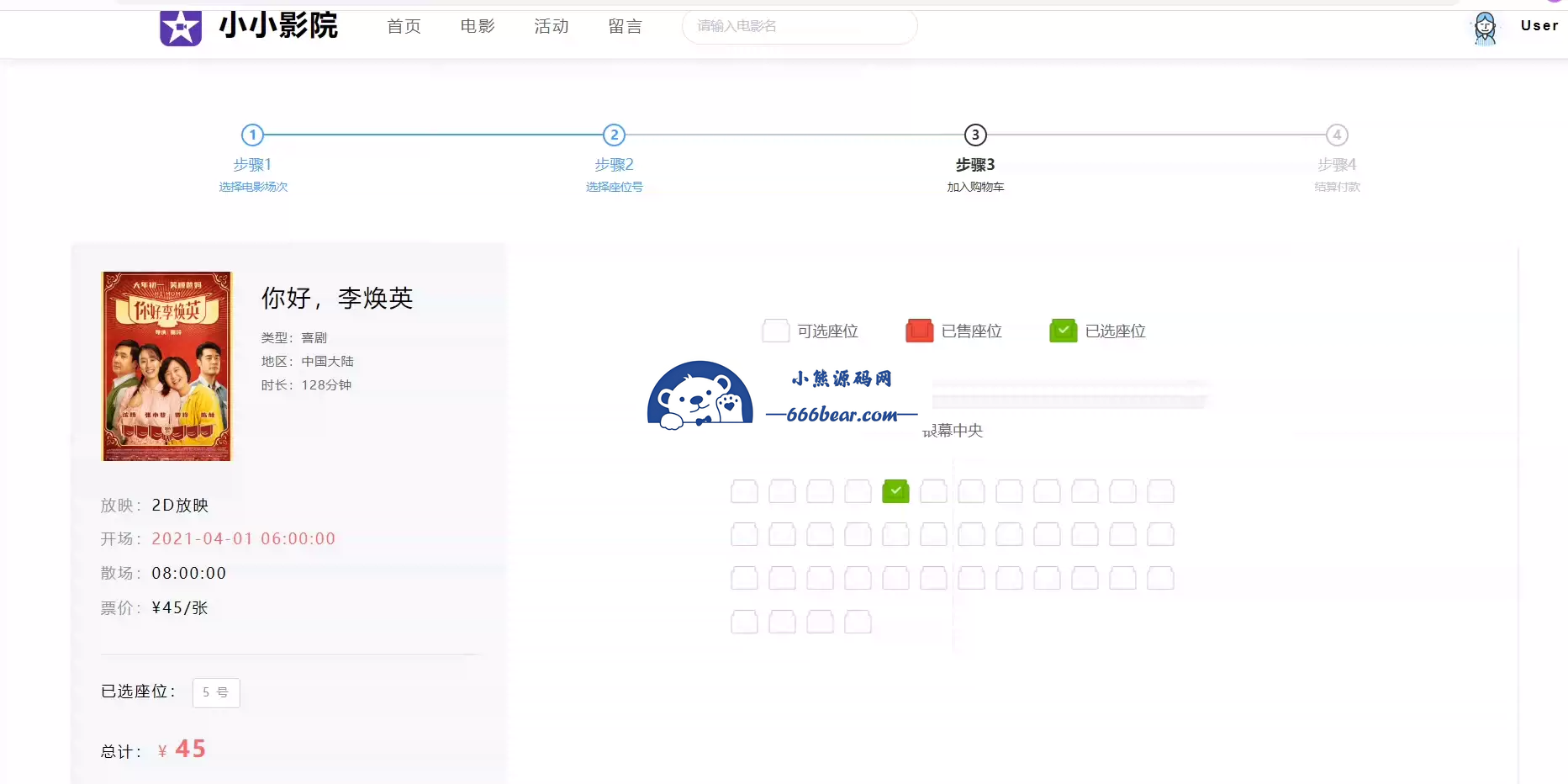This screenshot has height=784, width=1568.
Task: Open the 你好，李焕英 movie poster
Action: 166,366
